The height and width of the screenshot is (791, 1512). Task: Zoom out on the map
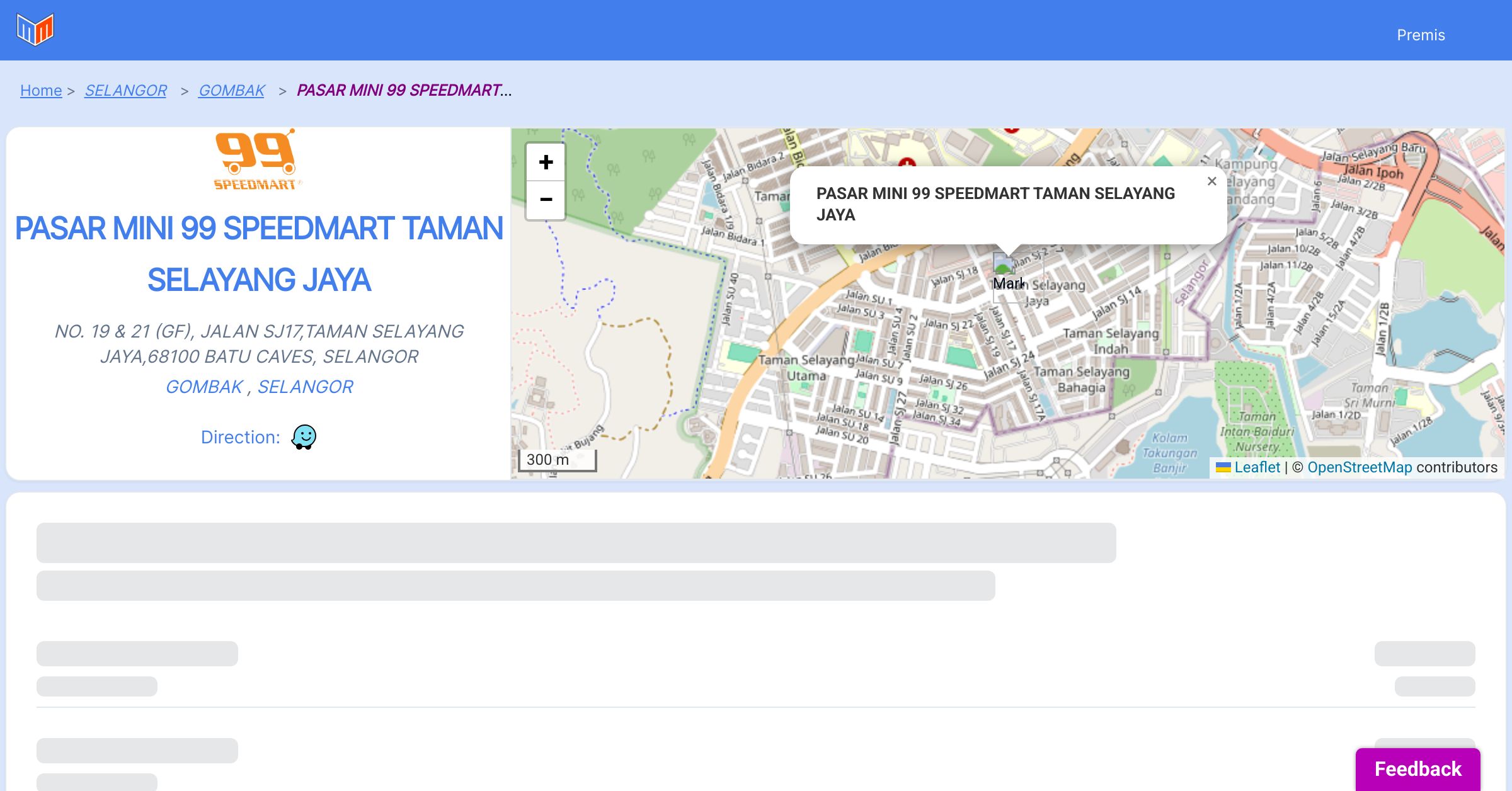(x=546, y=200)
